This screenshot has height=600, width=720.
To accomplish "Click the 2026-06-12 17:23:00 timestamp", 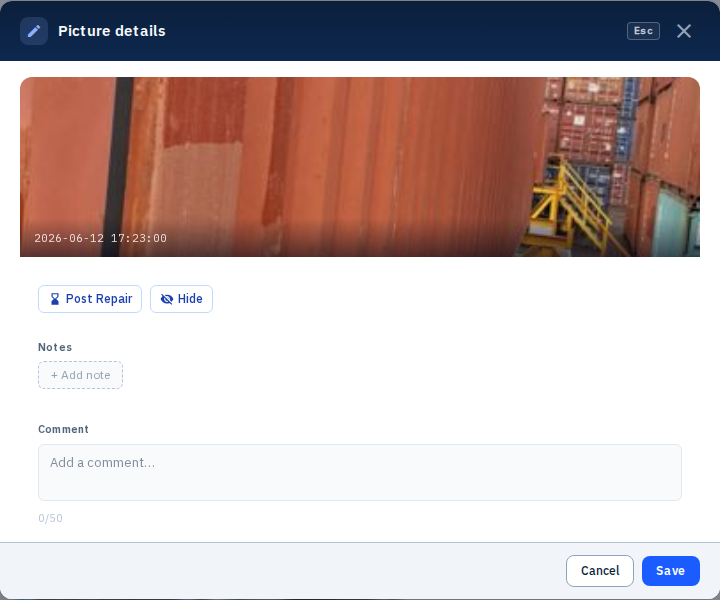I will coord(101,238).
